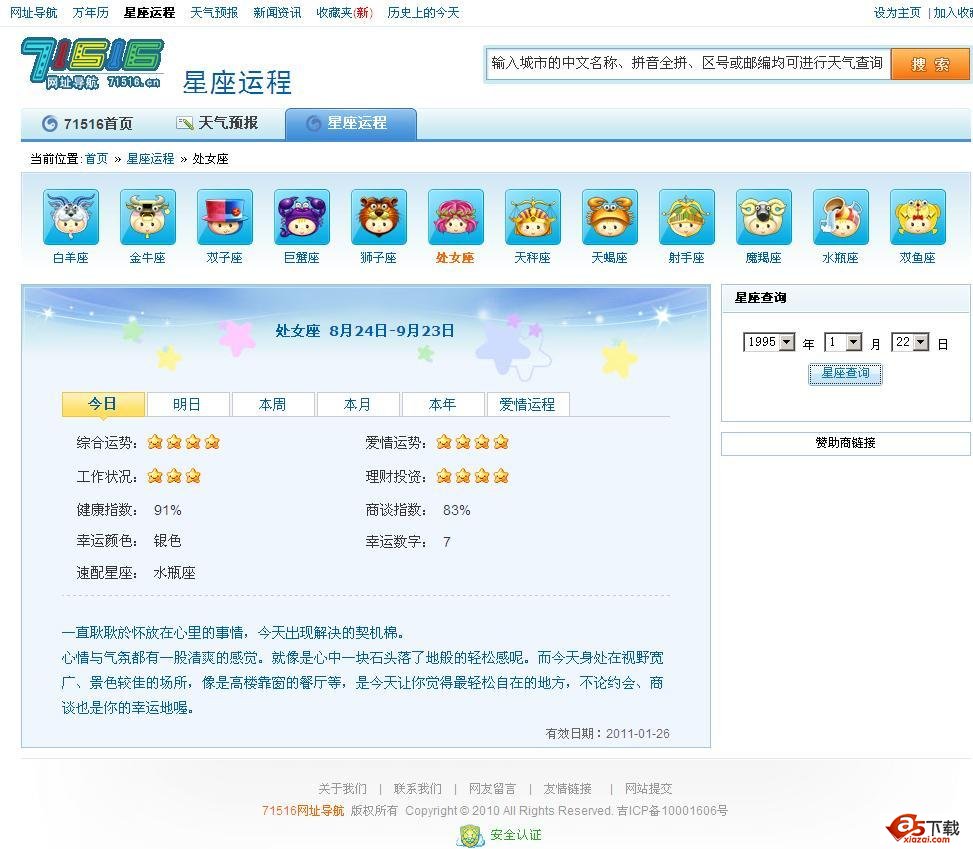The height and width of the screenshot is (849, 973).
Task: Select the 巨蟹座 Cancer icon
Action: 302,217
